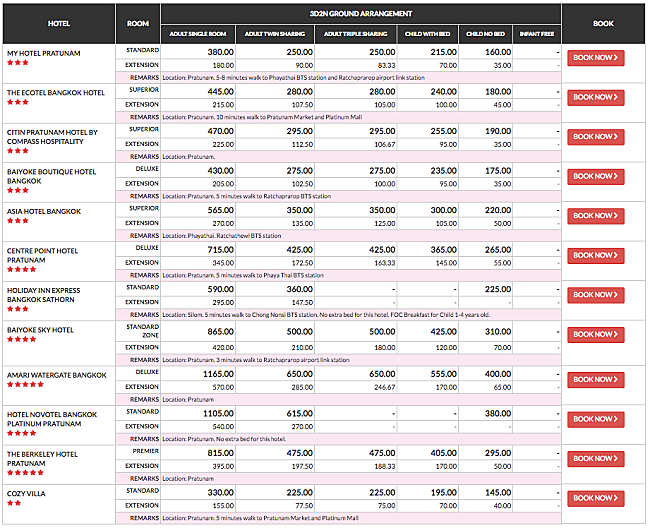Click the Phayathai, Ratchathewi BTS station remark
Viewport: 650px width, 528px height.
click(222, 236)
